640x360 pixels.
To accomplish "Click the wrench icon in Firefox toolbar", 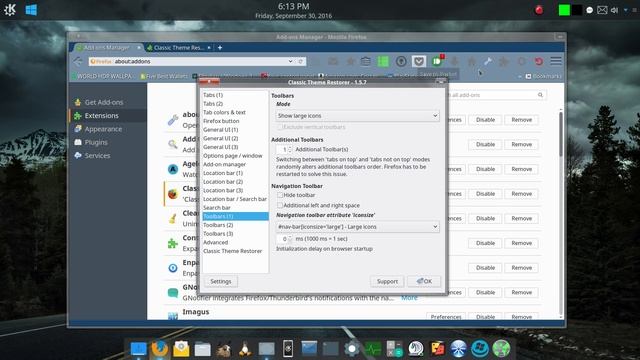I will [488, 61].
